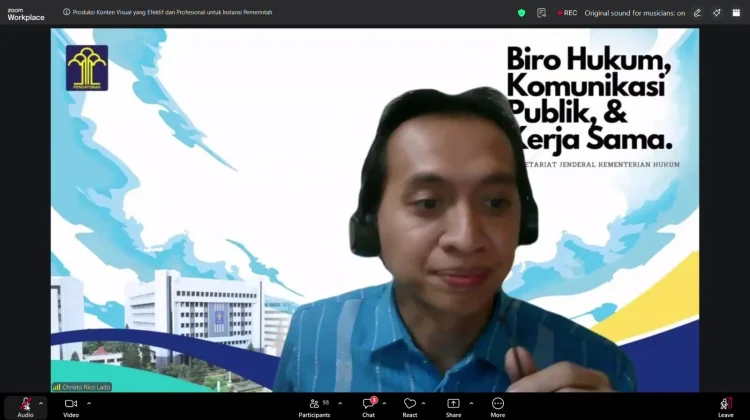750x420 pixels.
Task: Unmute the Audio microphone button
Action: coord(25,407)
